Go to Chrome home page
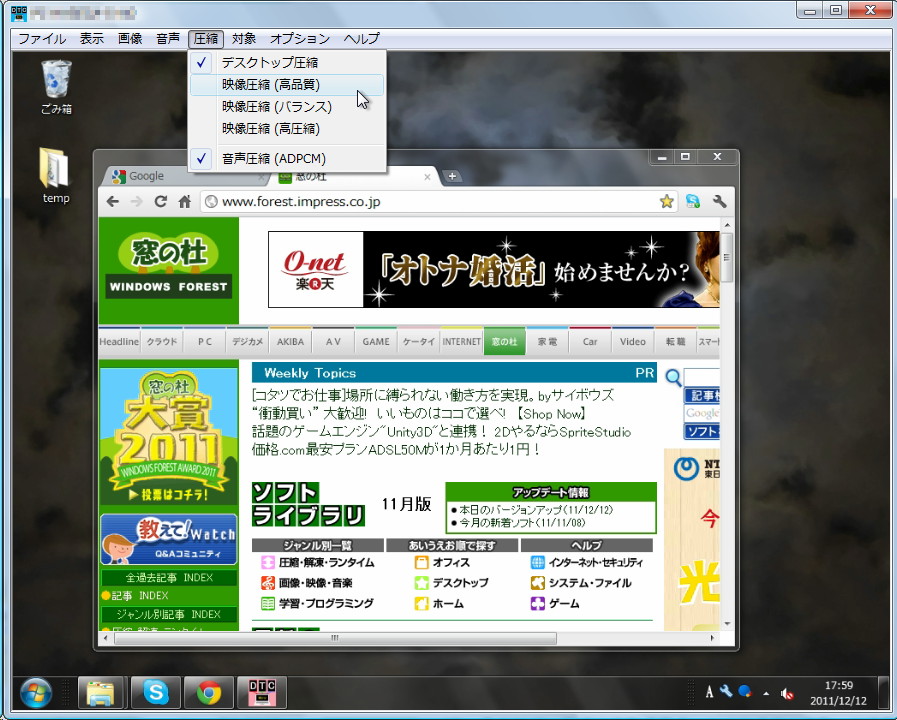 pyautogui.click(x=184, y=201)
